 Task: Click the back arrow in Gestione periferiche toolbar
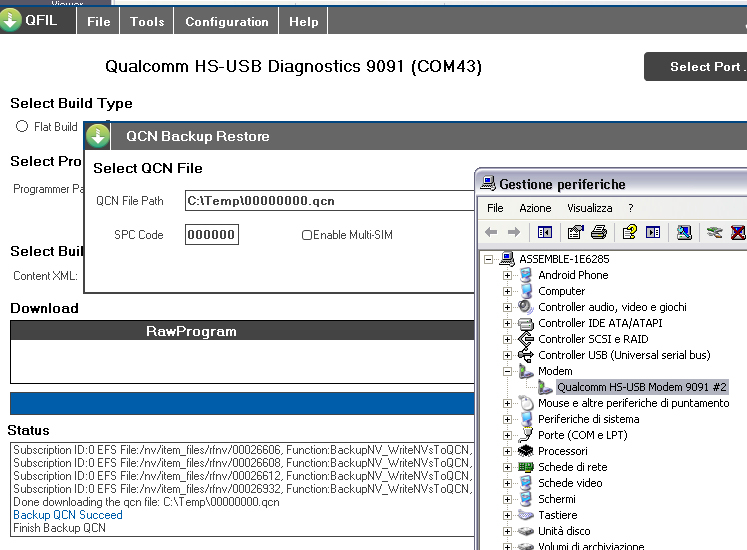click(491, 232)
